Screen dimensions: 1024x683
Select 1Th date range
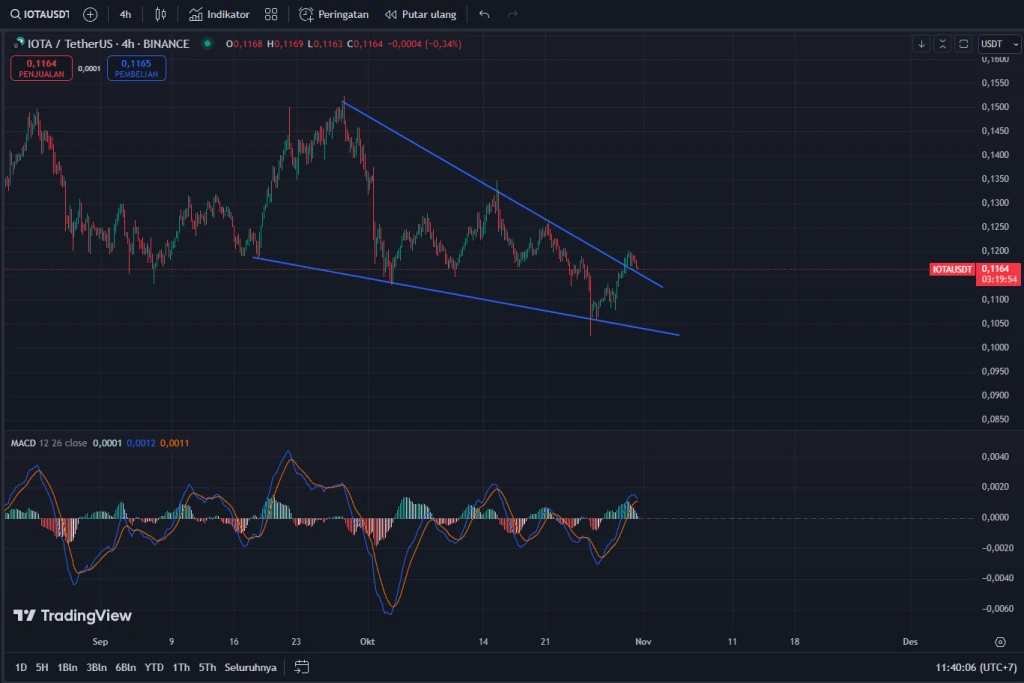(181, 667)
